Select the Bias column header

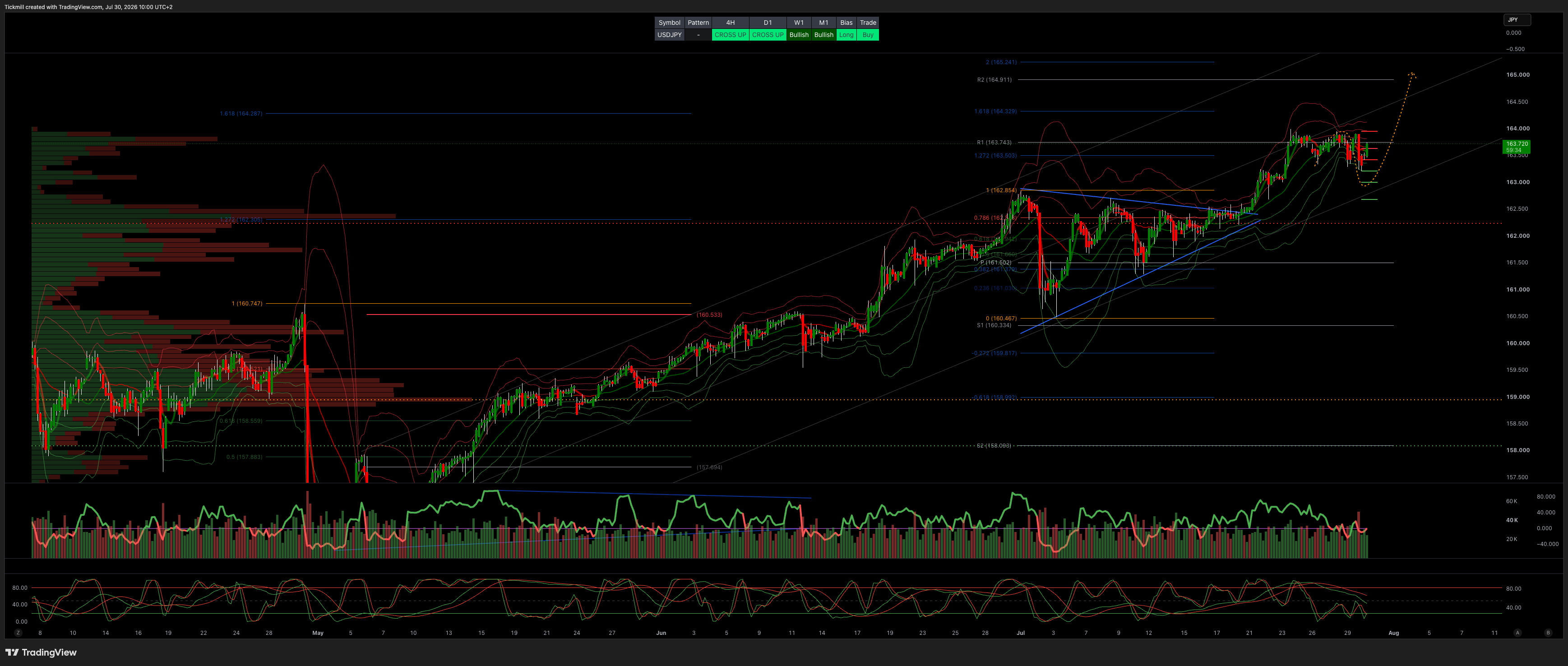point(846,23)
